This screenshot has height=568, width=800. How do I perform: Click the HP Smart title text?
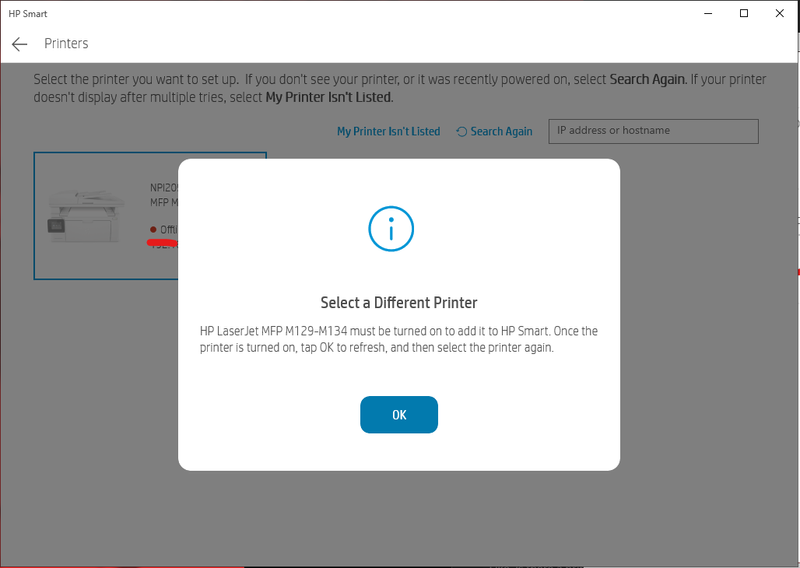pyautogui.click(x=28, y=14)
